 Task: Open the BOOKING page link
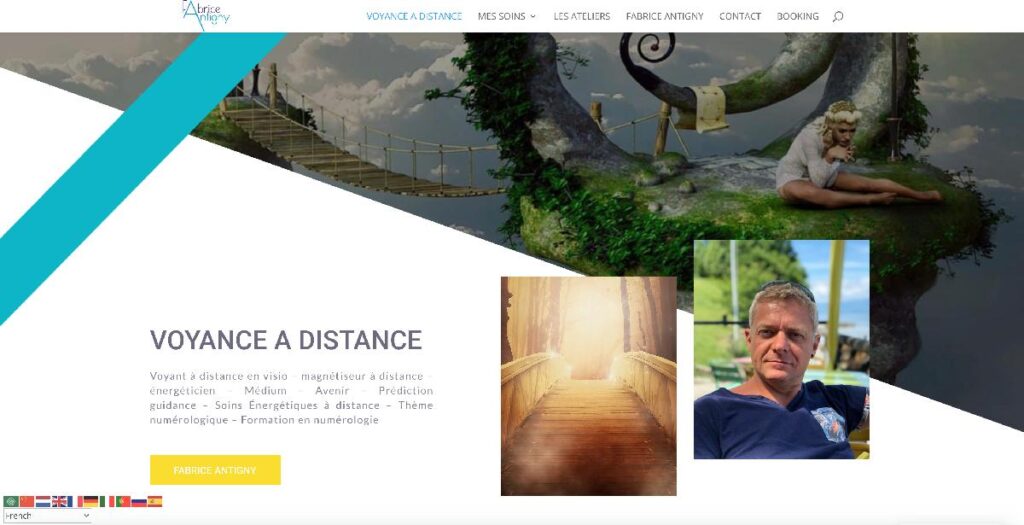[x=797, y=16]
